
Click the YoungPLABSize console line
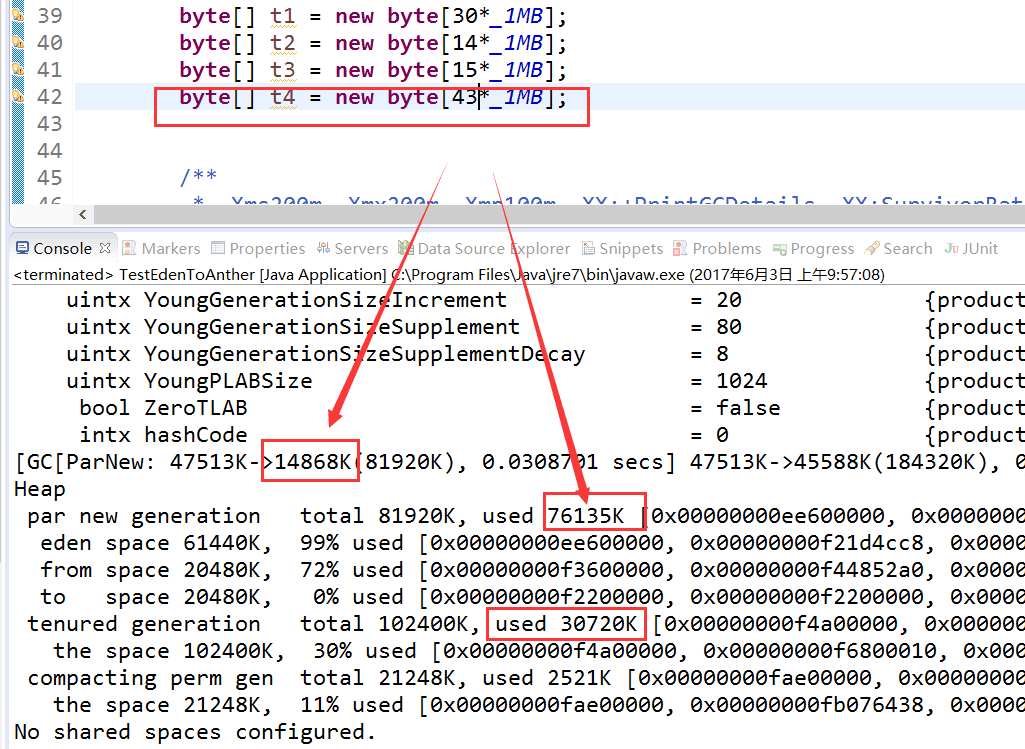click(x=545, y=381)
